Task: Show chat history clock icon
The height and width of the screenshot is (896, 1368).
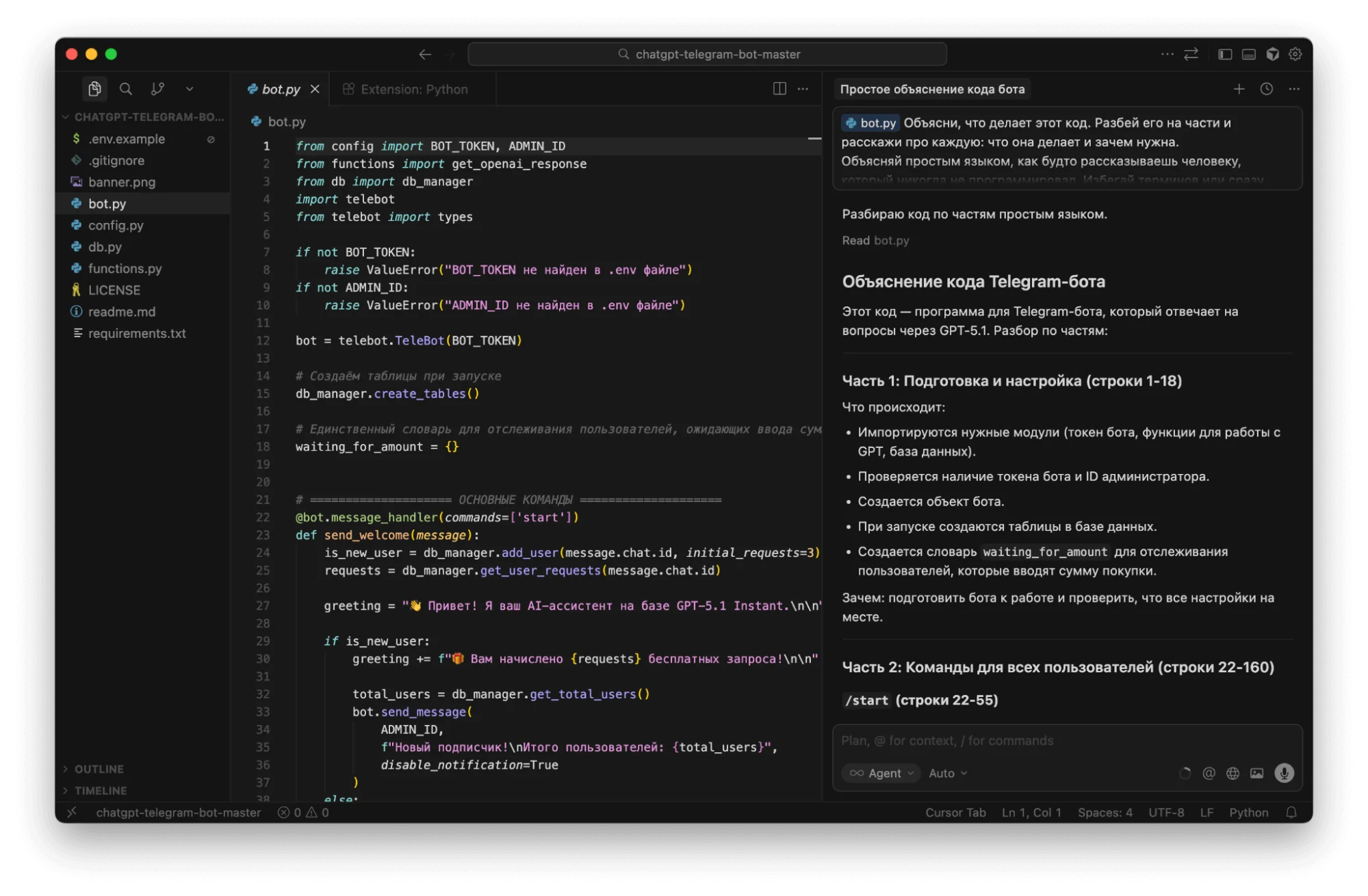Action: (x=1267, y=89)
